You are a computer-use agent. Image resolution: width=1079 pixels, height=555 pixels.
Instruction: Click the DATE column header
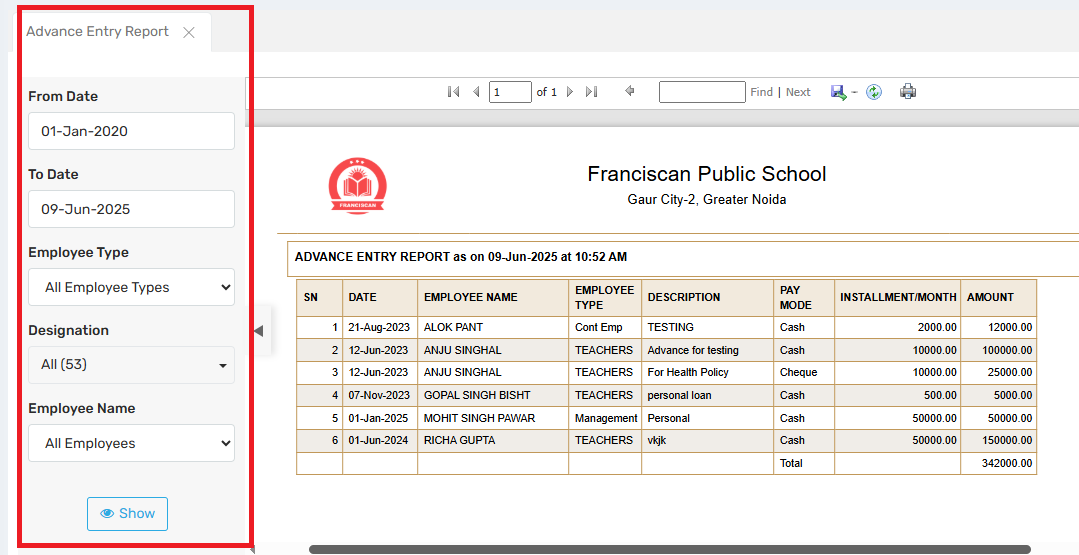380,298
